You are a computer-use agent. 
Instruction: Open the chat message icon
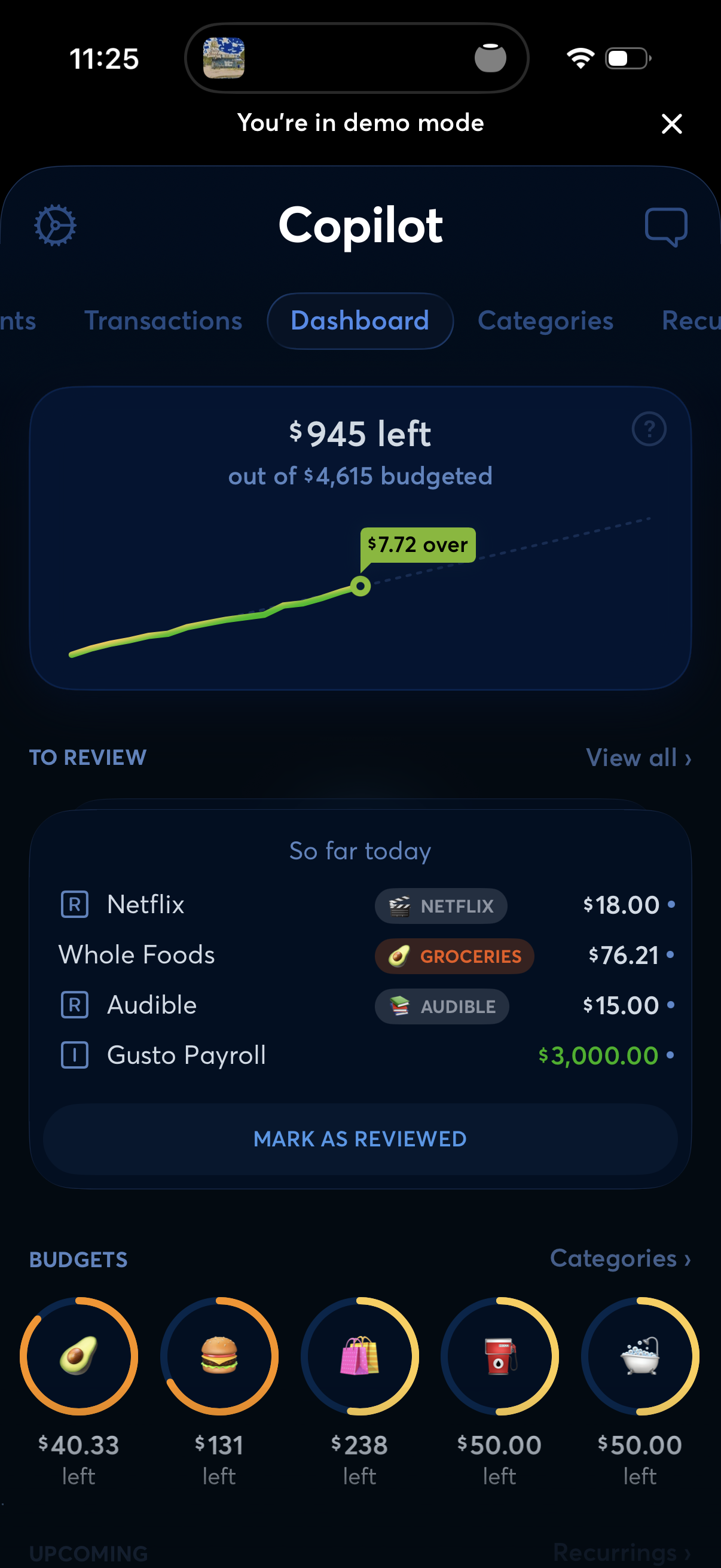(x=665, y=227)
